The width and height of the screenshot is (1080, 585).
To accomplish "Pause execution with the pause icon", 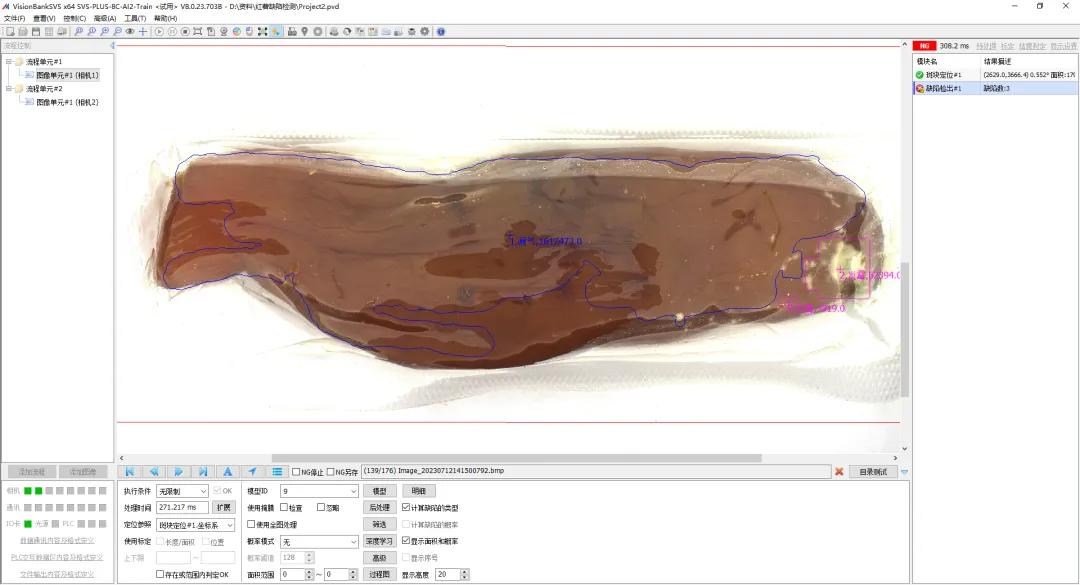I will (172, 32).
